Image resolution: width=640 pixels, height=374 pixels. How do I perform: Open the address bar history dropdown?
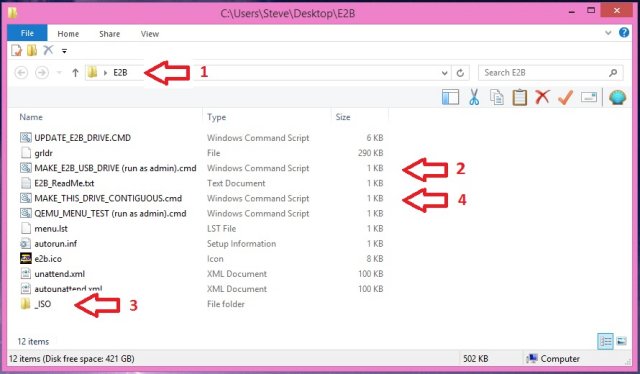[444, 73]
